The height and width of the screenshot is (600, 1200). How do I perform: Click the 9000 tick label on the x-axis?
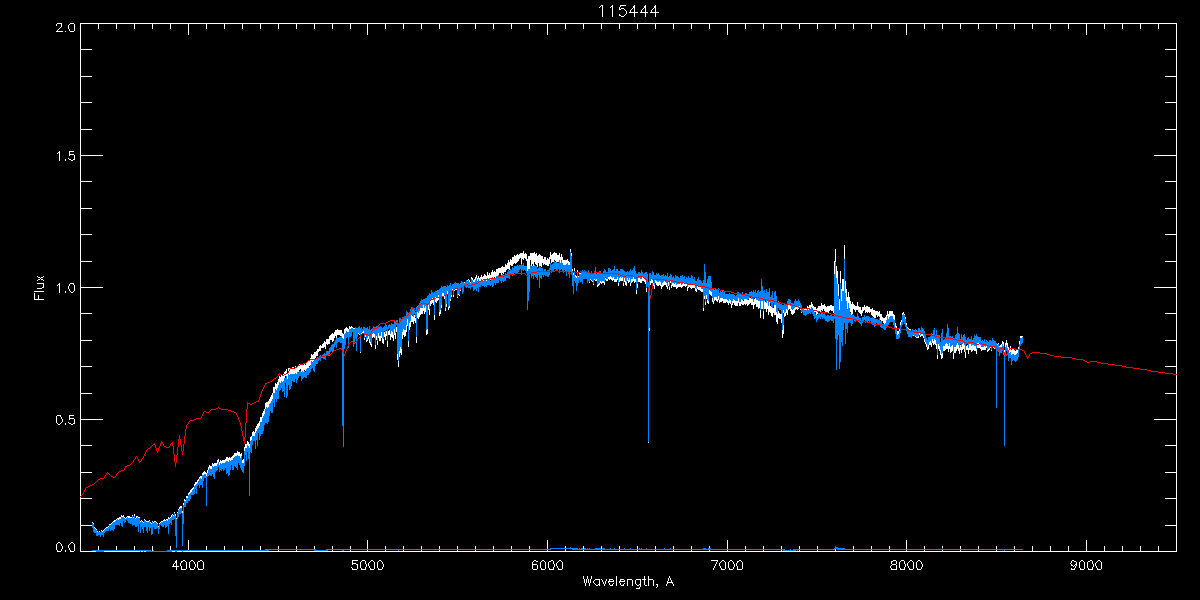(1087, 565)
